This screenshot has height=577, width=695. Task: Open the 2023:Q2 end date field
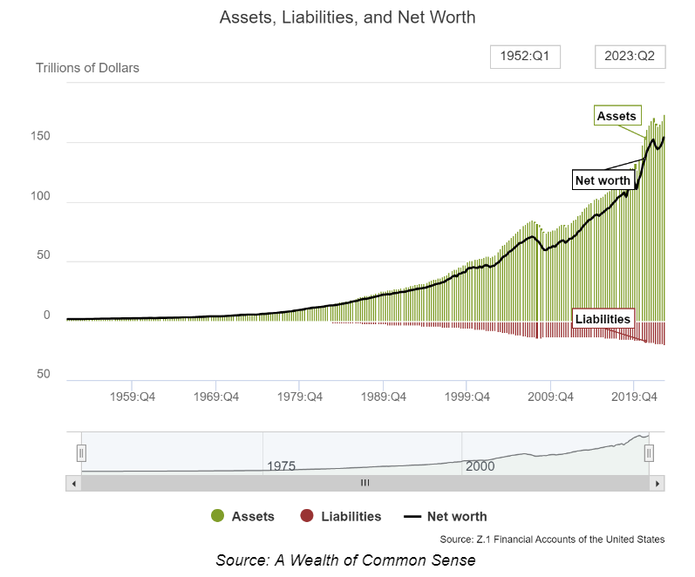pyautogui.click(x=630, y=57)
